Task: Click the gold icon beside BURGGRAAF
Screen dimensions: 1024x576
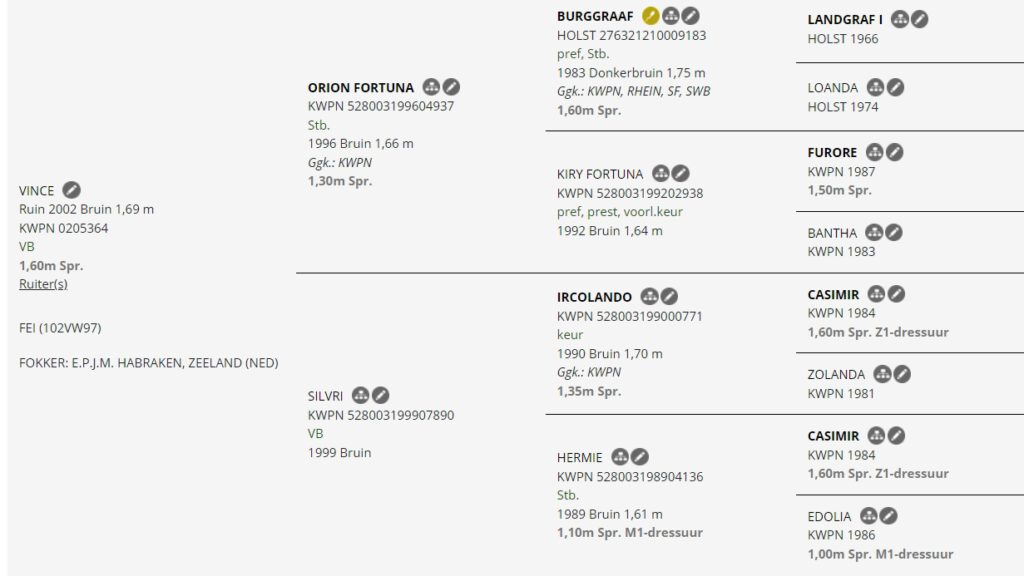Action: (x=650, y=16)
